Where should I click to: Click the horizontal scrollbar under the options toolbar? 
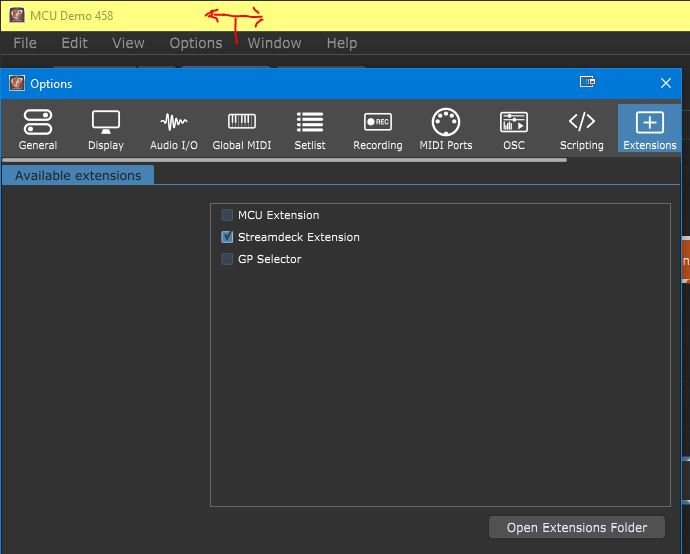(285, 160)
